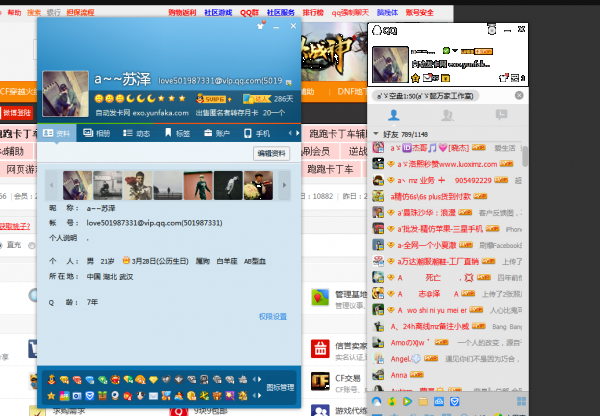
Task: Click the envelope mail icon in badge row
Action: [x=153, y=396]
